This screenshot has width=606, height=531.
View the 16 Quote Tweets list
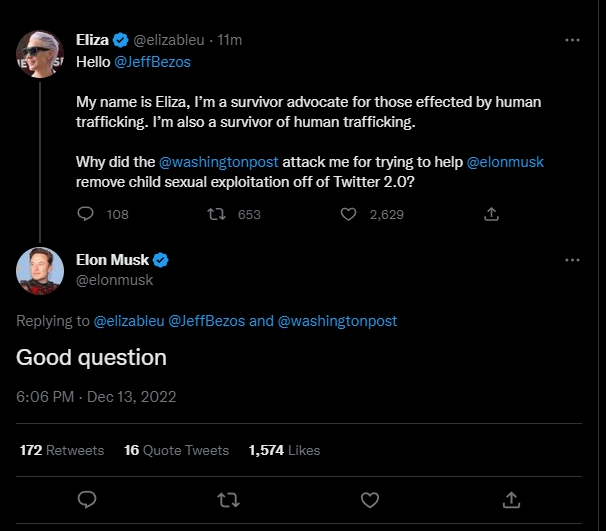pyautogui.click(x=176, y=451)
